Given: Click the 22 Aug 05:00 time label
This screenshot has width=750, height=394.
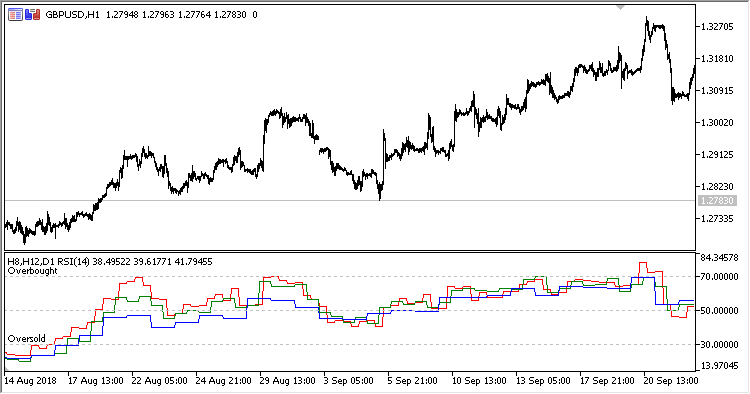Looking at the screenshot, I should pyautogui.click(x=159, y=381).
